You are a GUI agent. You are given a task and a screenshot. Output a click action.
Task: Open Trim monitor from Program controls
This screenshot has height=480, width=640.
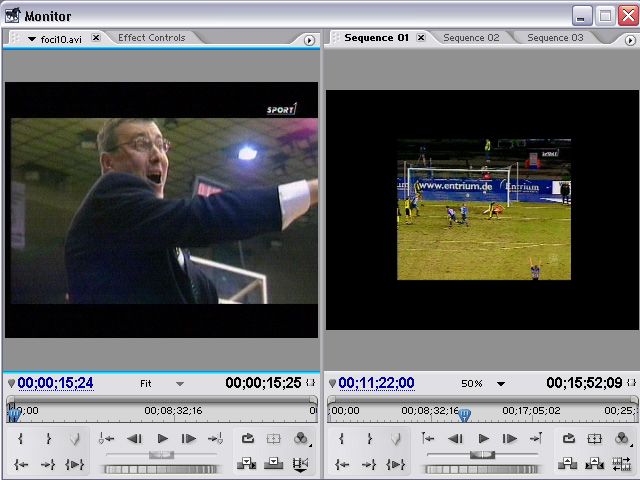pyautogui.click(x=622, y=463)
